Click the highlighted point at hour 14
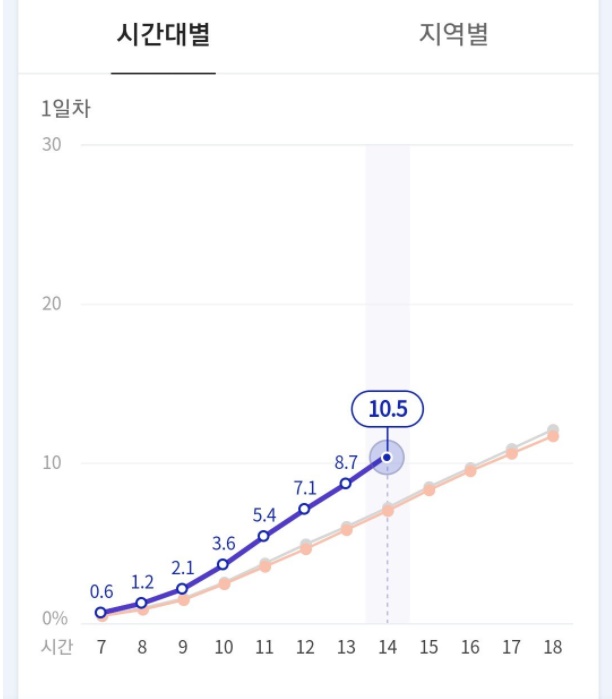 pyautogui.click(x=387, y=457)
